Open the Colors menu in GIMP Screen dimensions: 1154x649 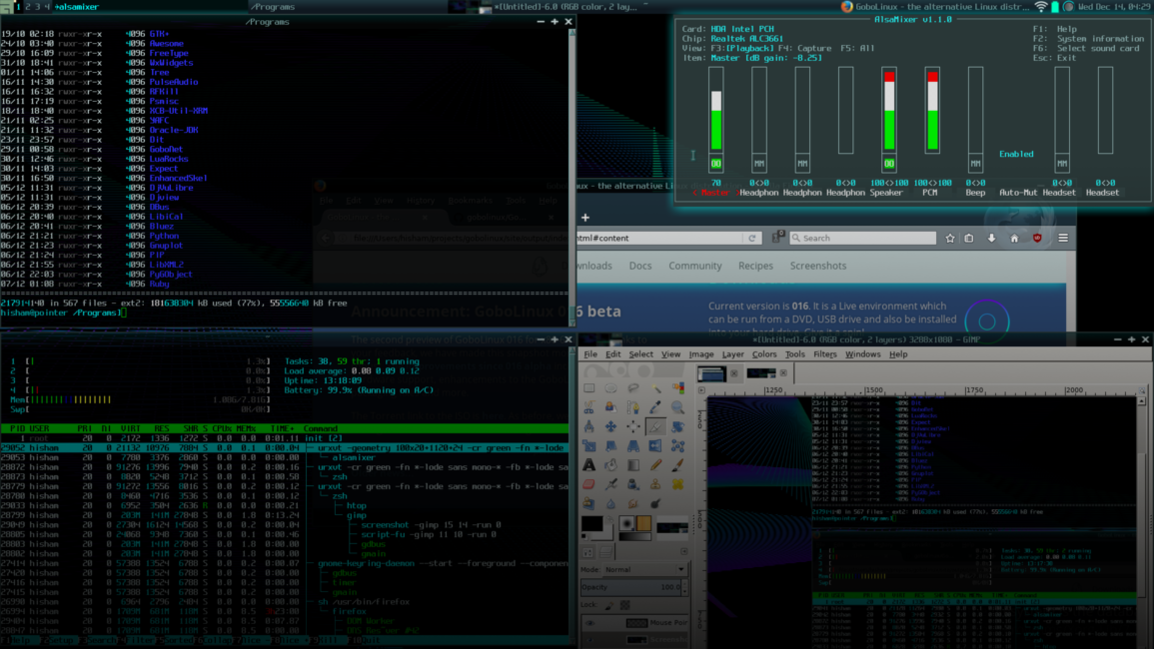(x=764, y=354)
